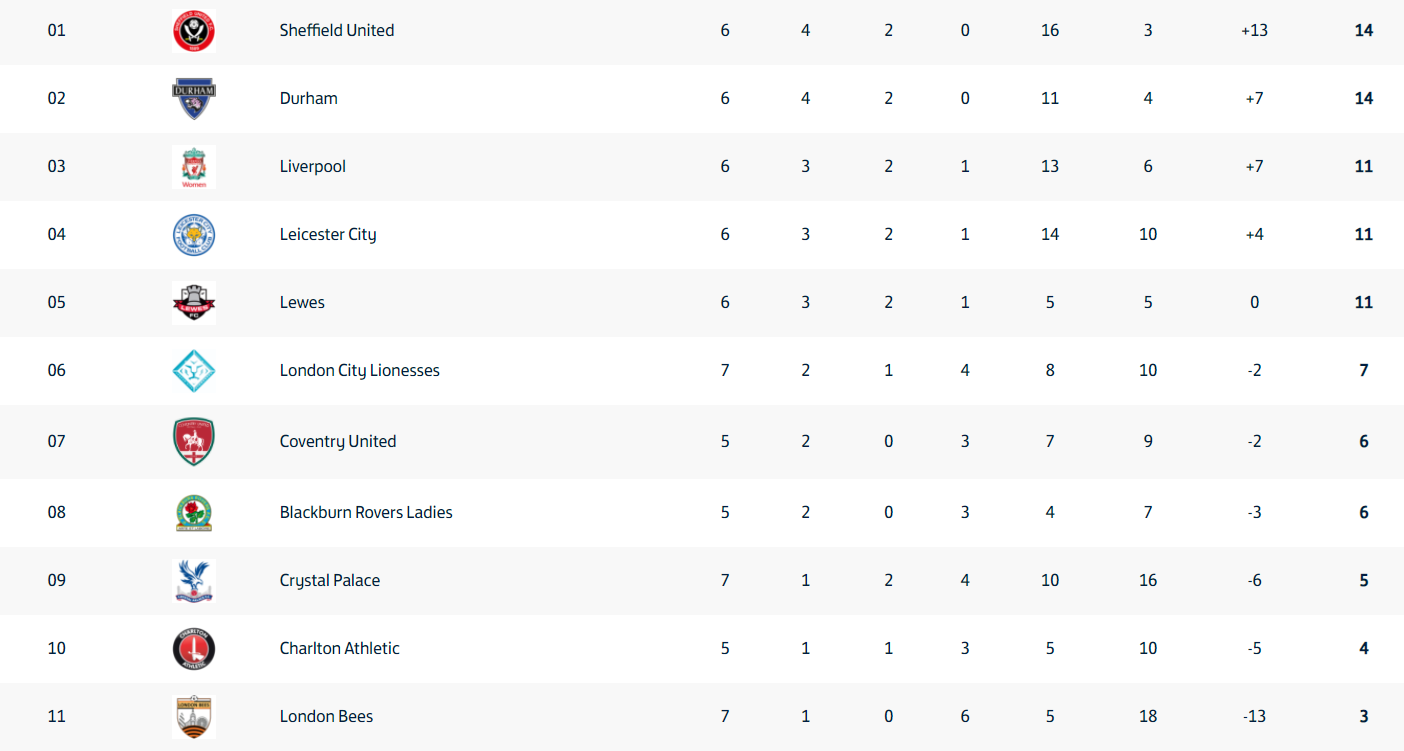Click the Crystal Palace team name
This screenshot has height=751, width=1404.
(330, 580)
